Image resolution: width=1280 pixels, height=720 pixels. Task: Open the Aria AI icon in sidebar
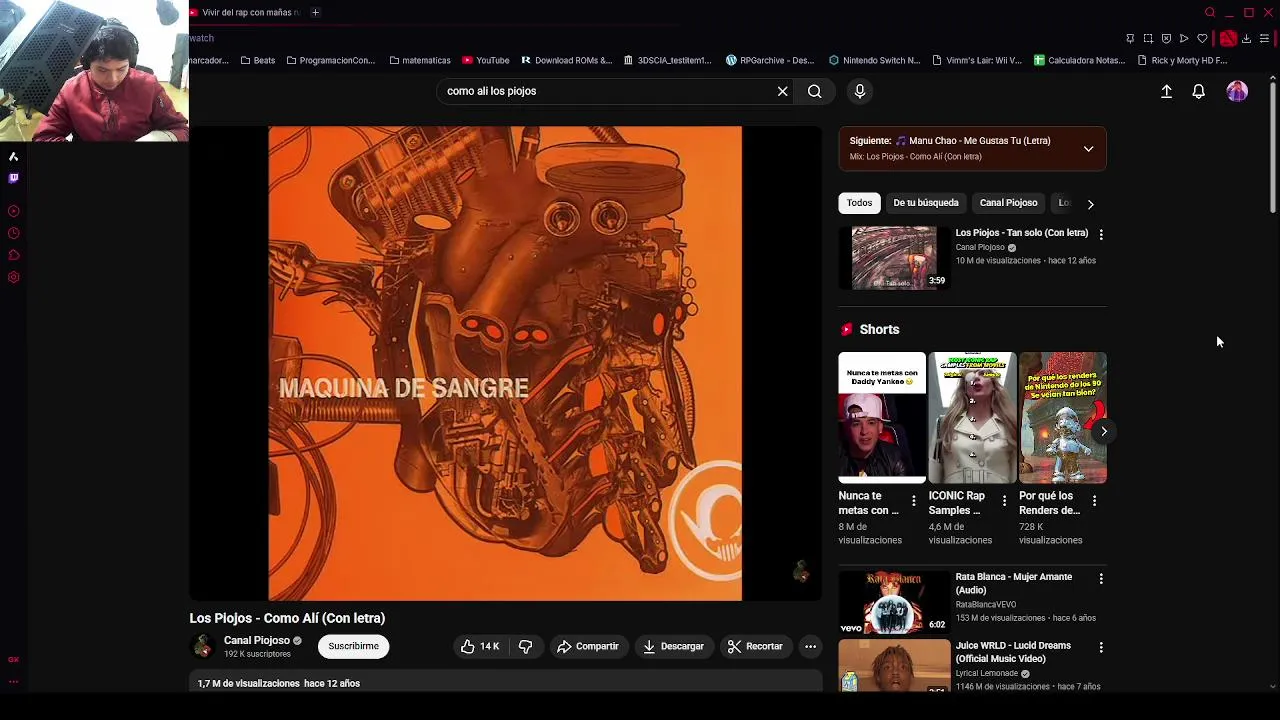click(x=13, y=156)
